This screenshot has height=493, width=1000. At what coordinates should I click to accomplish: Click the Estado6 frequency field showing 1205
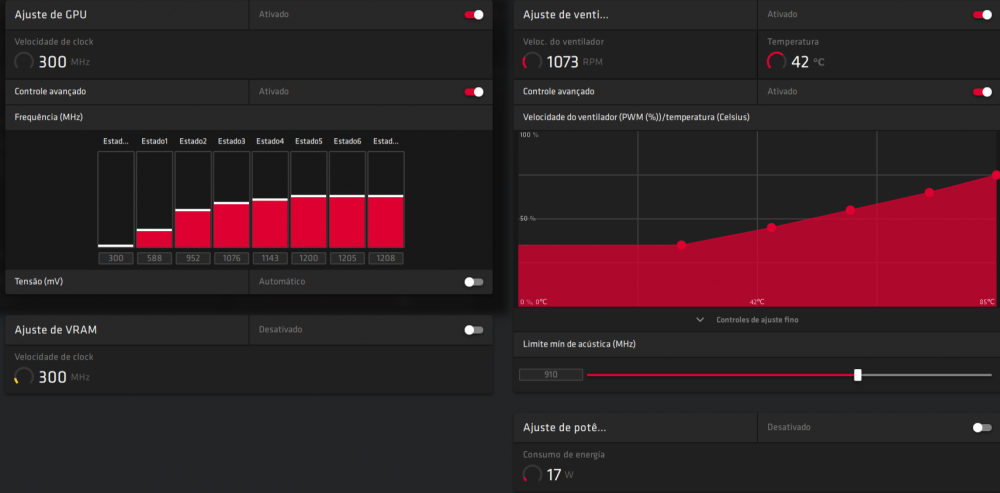coord(347,258)
